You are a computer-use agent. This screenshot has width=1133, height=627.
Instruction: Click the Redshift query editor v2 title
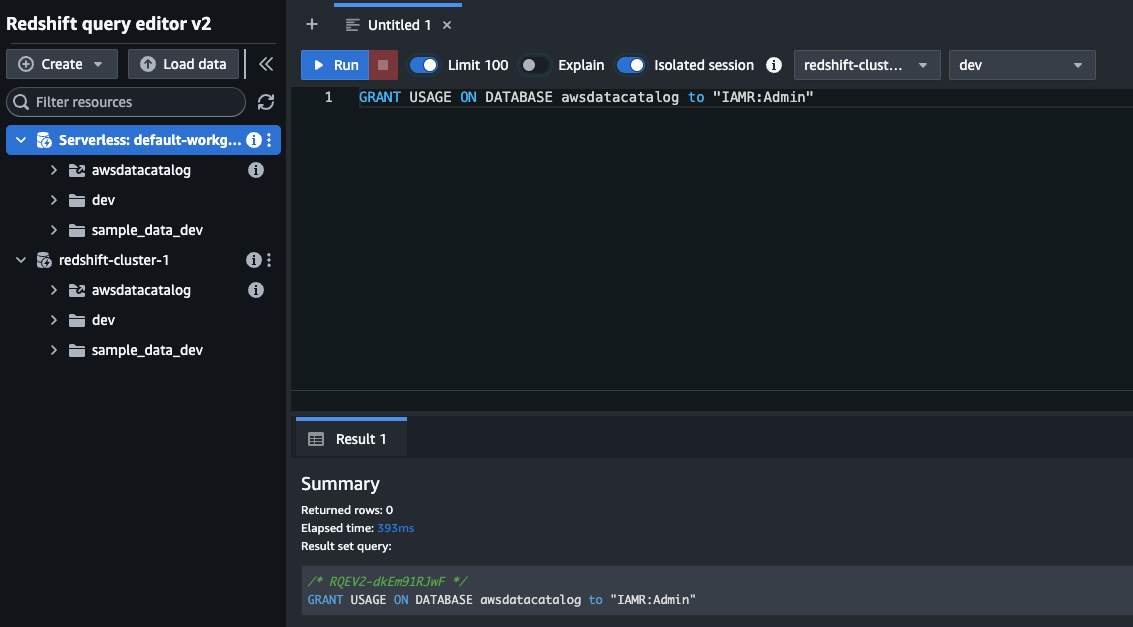[x=108, y=24]
